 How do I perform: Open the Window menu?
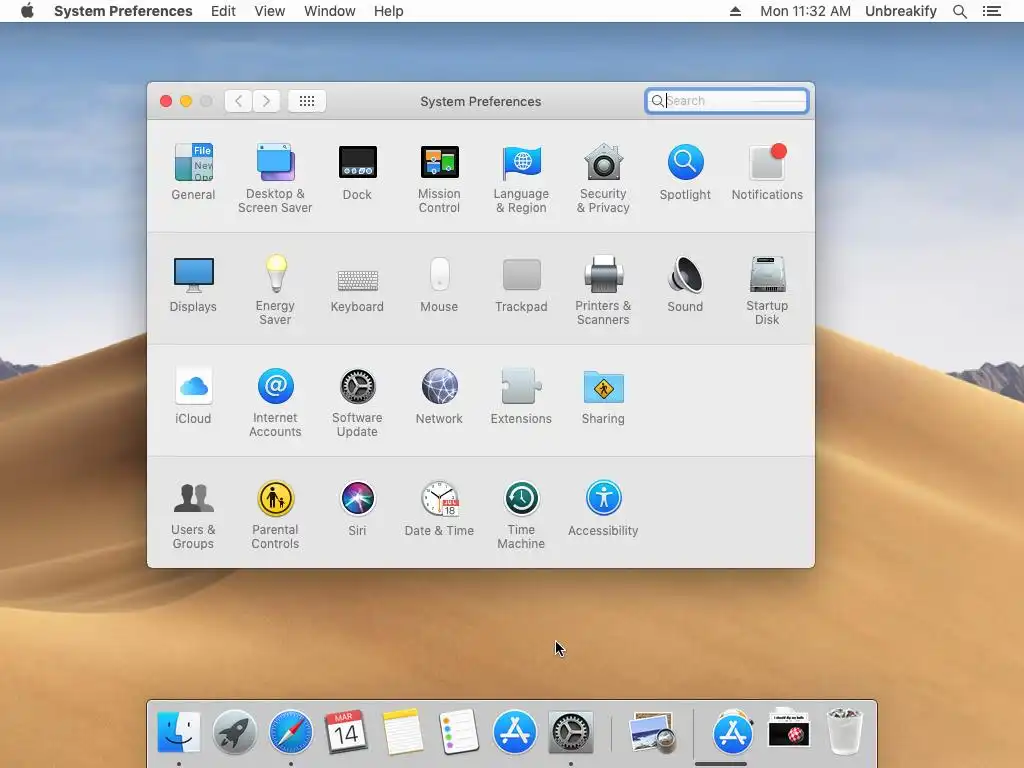(x=330, y=11)
